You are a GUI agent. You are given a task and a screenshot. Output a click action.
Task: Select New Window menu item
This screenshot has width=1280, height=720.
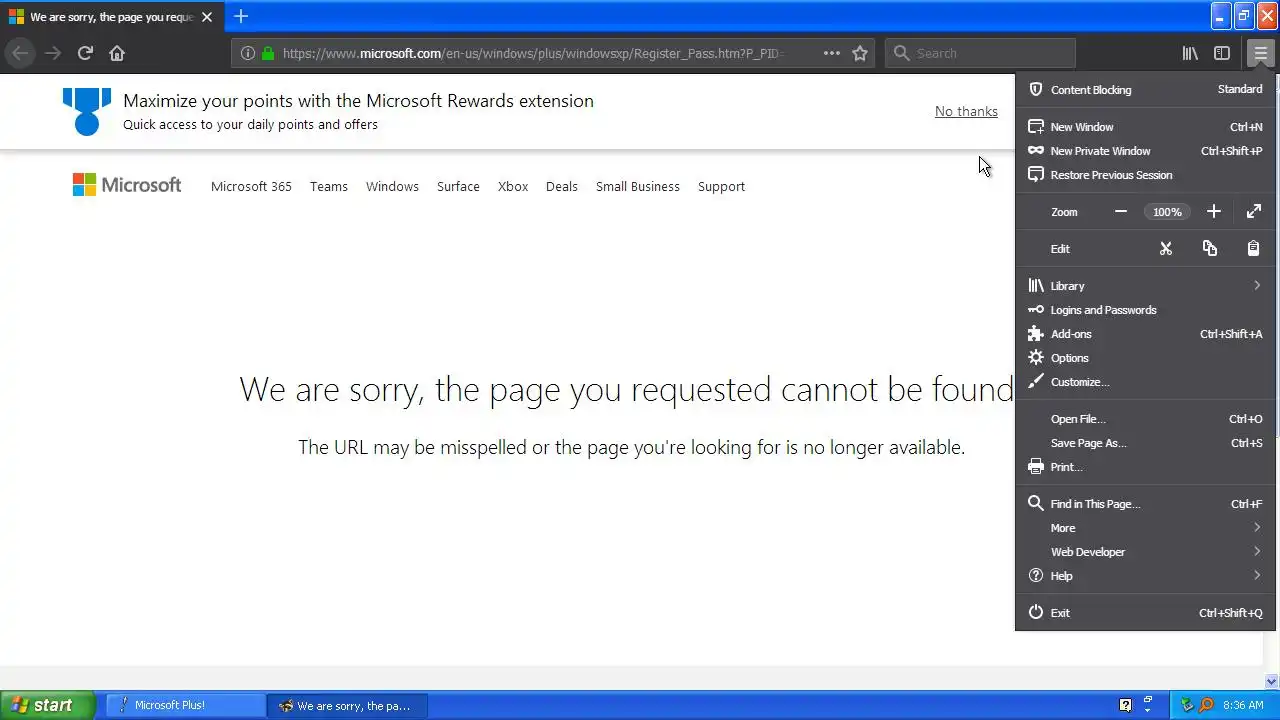point(1145,127)
